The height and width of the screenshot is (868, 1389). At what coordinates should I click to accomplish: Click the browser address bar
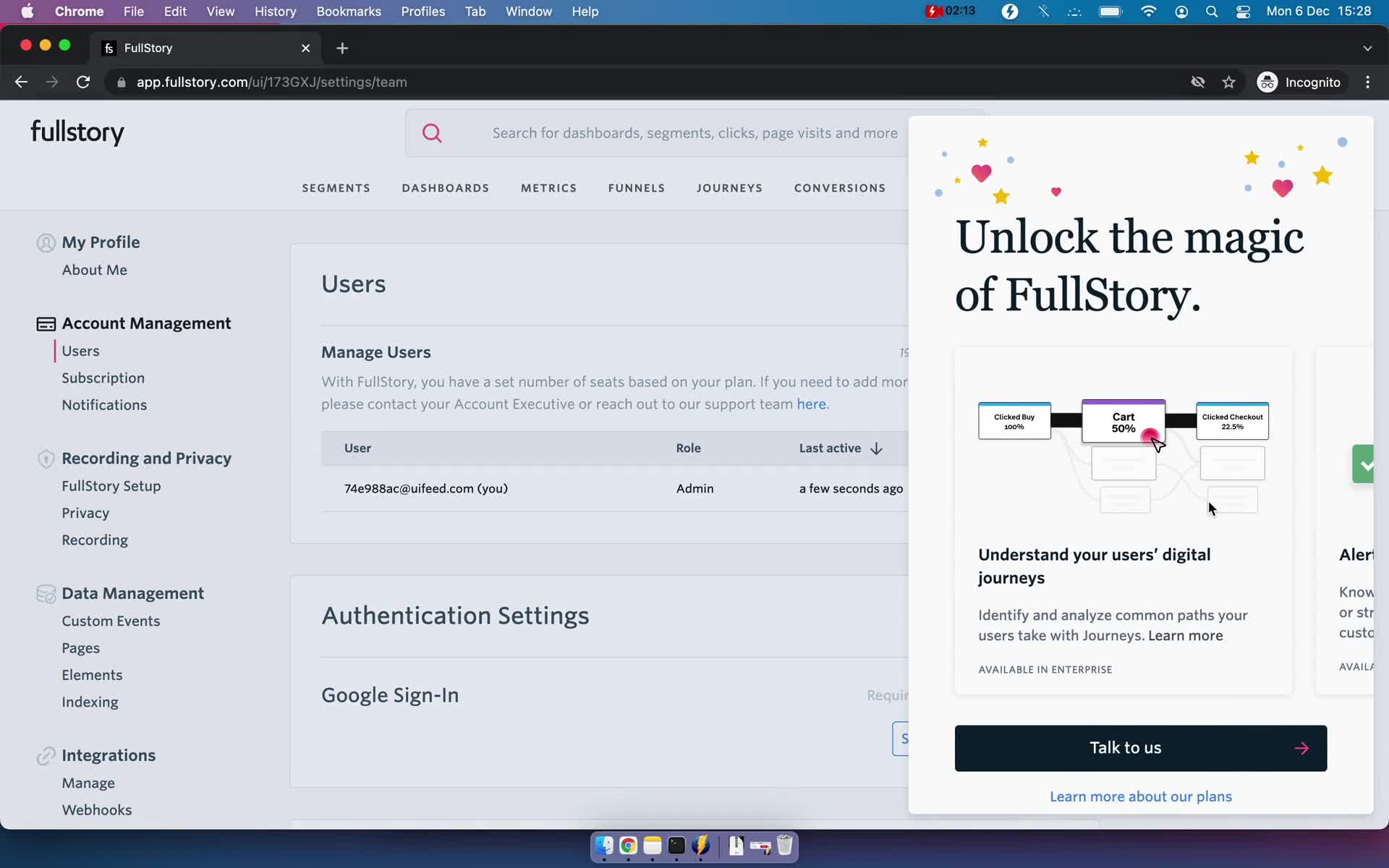click(x=644, y=82)
